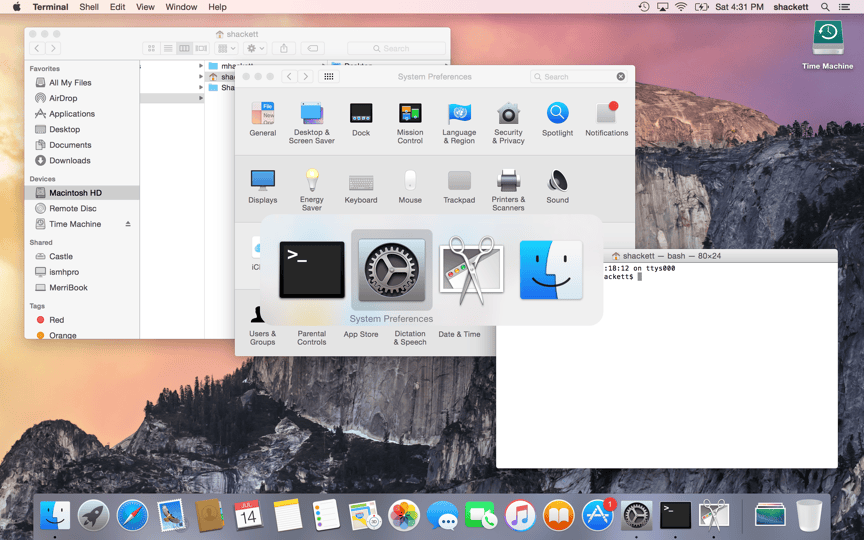This screenshot has height=540, width=864.
Task: Open the Dock preferences pane
Action: [361, 120]
